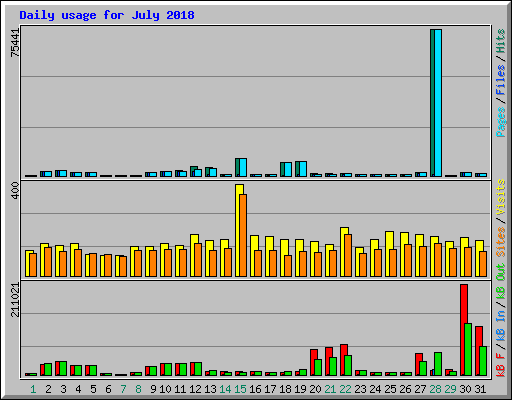Screen dimensions: 512x400
Task: Click day 13 on the x-axis
Action: (x=210, y=389)
